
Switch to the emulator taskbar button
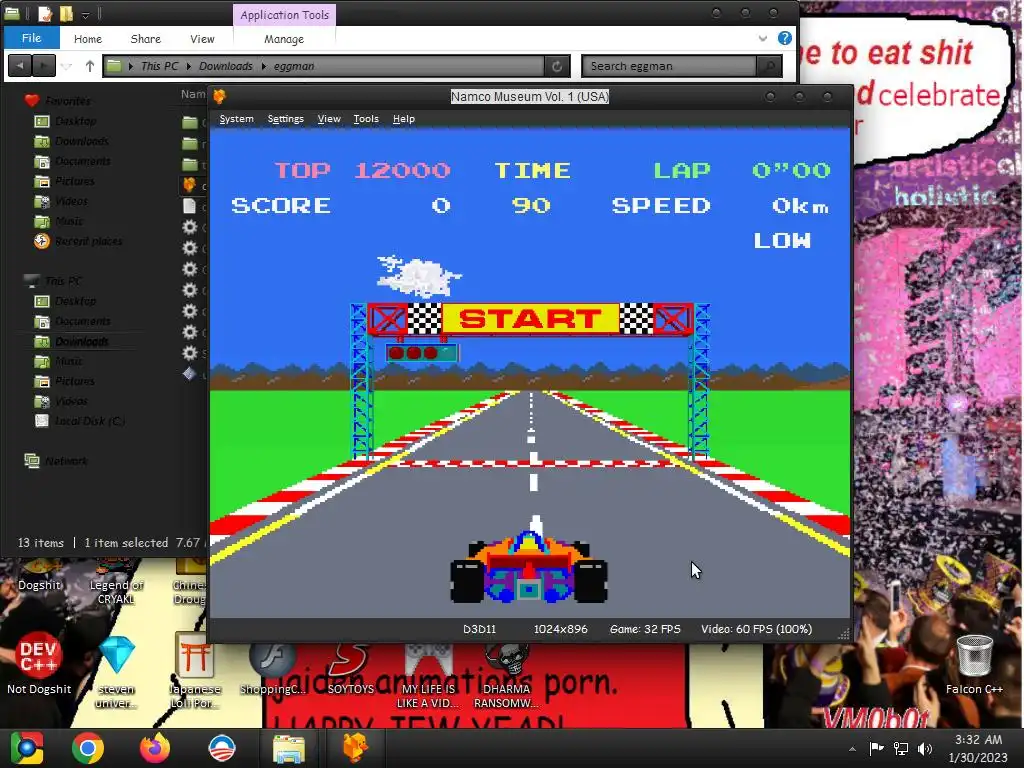click(355, 748)
